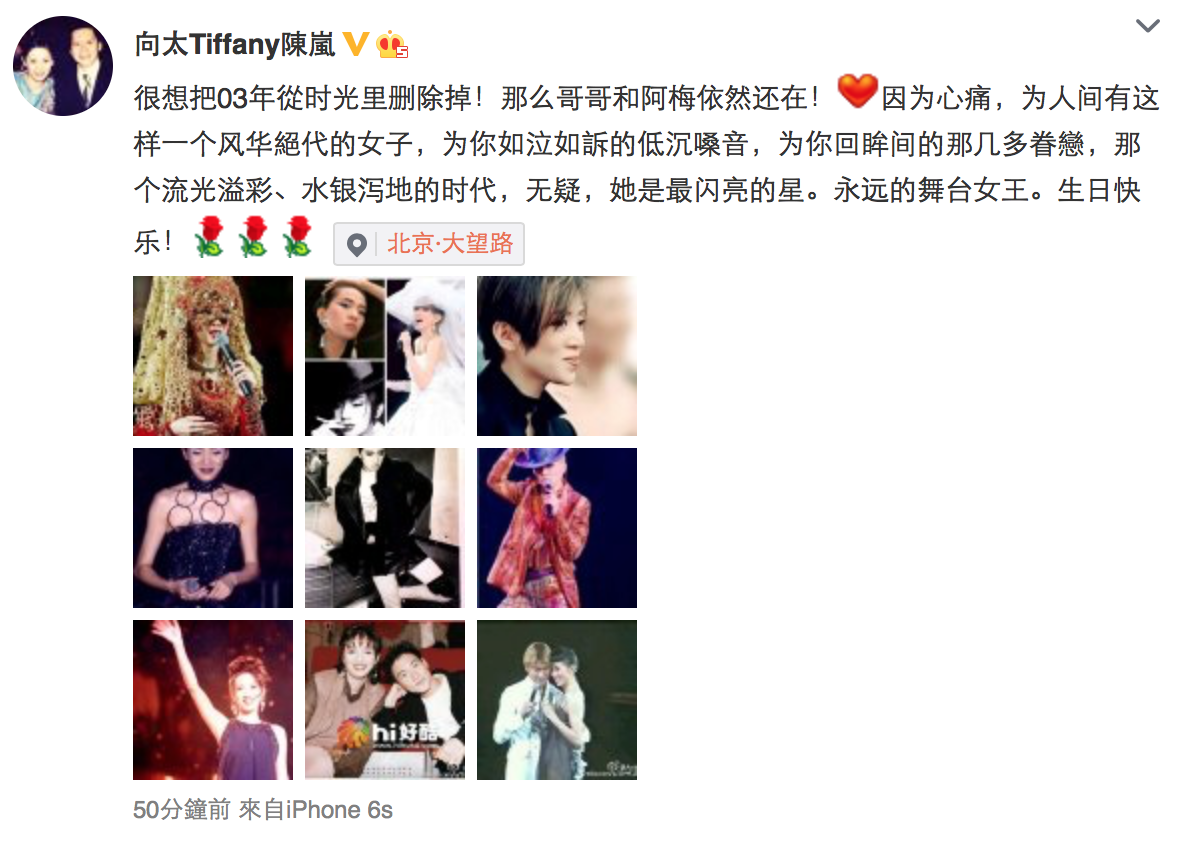
Task: Open the post options chevron menu
Action: pyautogui.click(x=1147, y=26)
